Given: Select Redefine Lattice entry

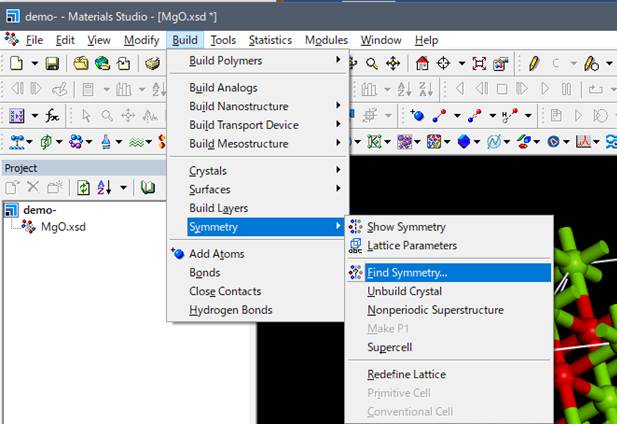Looking at the screenshot, I should tap(449, 374).
